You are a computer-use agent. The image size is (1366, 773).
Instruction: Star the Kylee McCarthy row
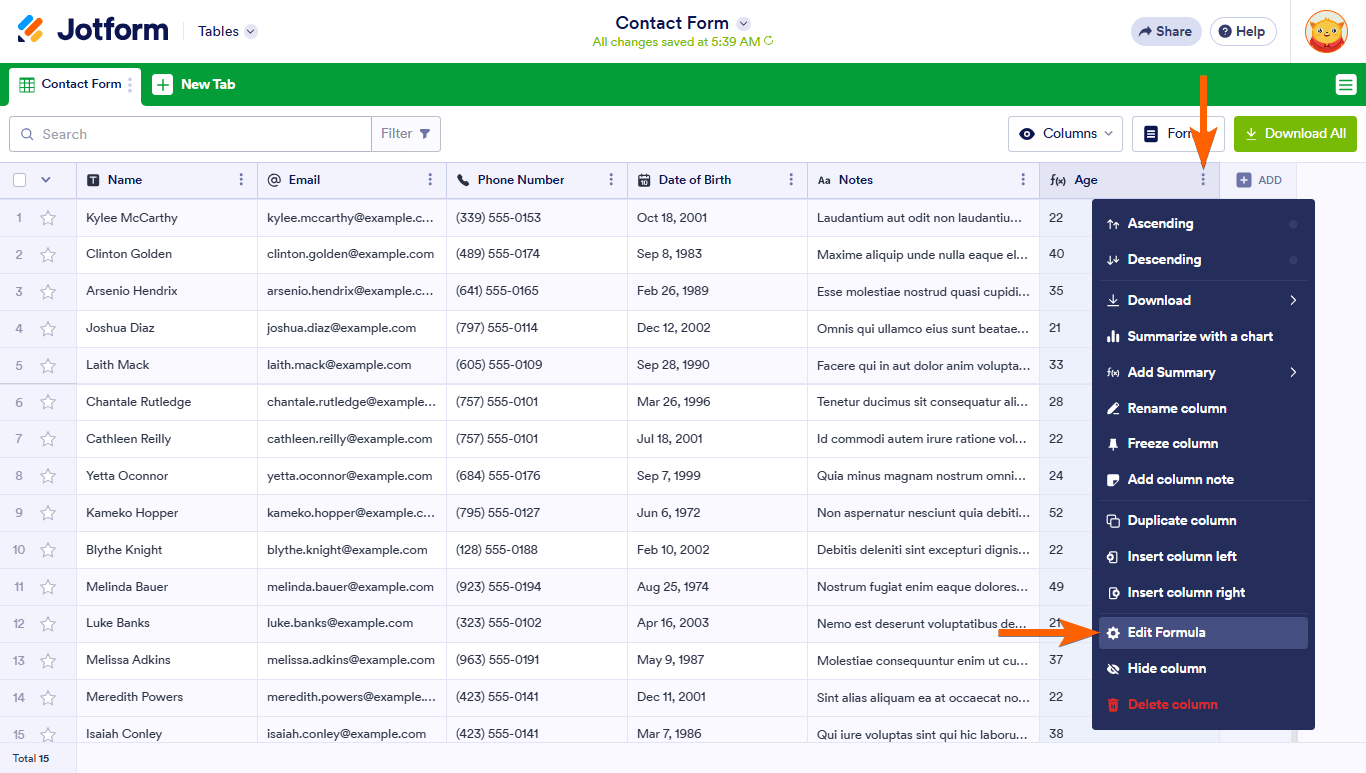coord(48,218)
